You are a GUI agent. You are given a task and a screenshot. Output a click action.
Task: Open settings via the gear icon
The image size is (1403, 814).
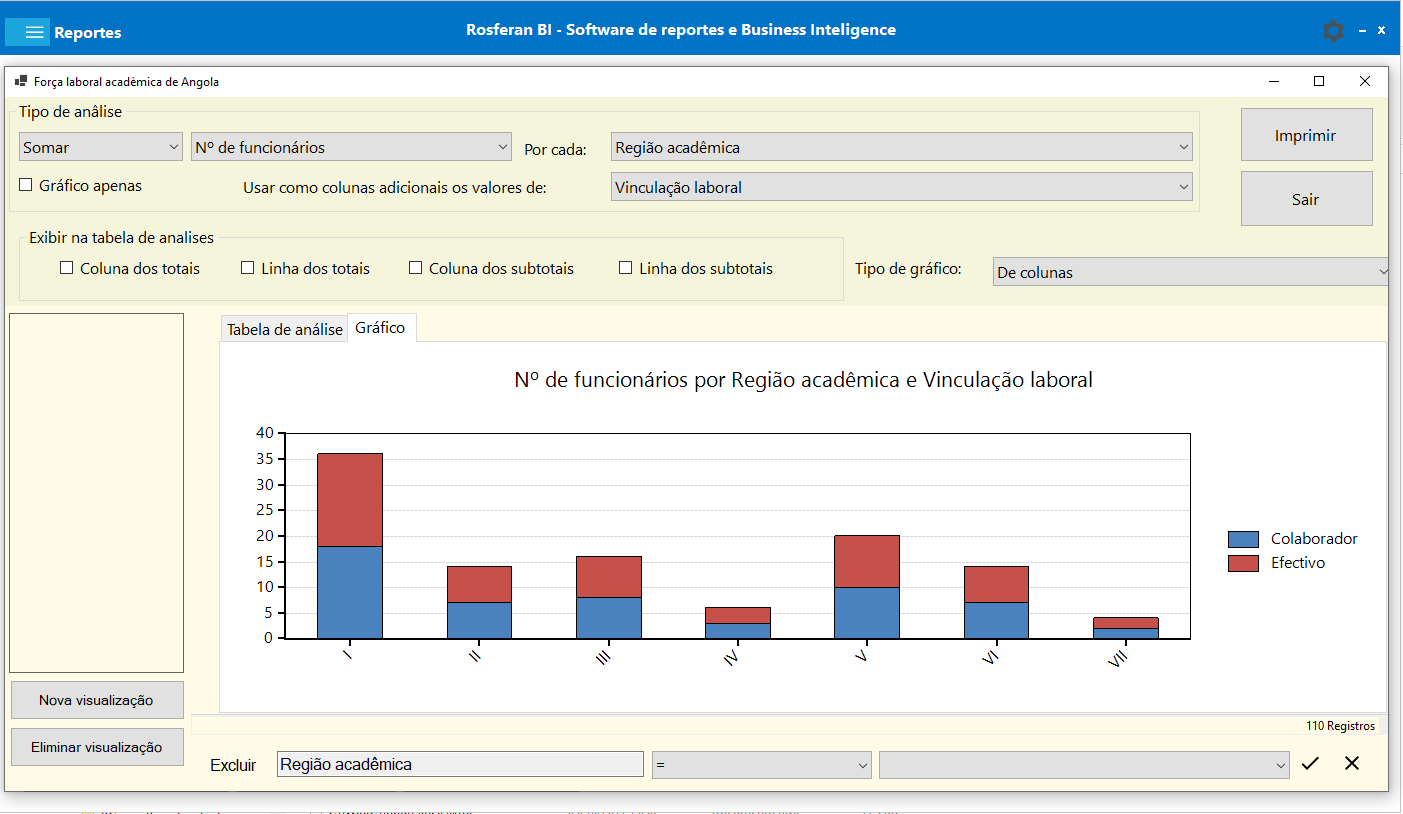1333,31
